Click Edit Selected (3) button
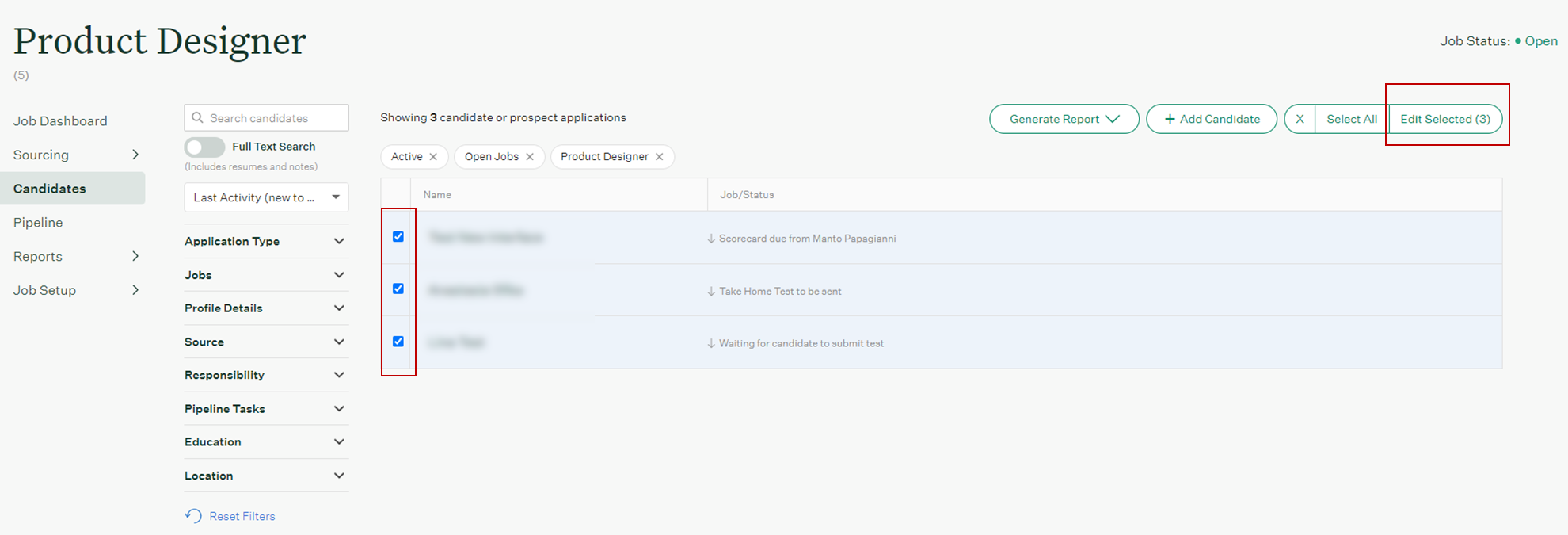1568x535 pixels. coord(1444,119)
